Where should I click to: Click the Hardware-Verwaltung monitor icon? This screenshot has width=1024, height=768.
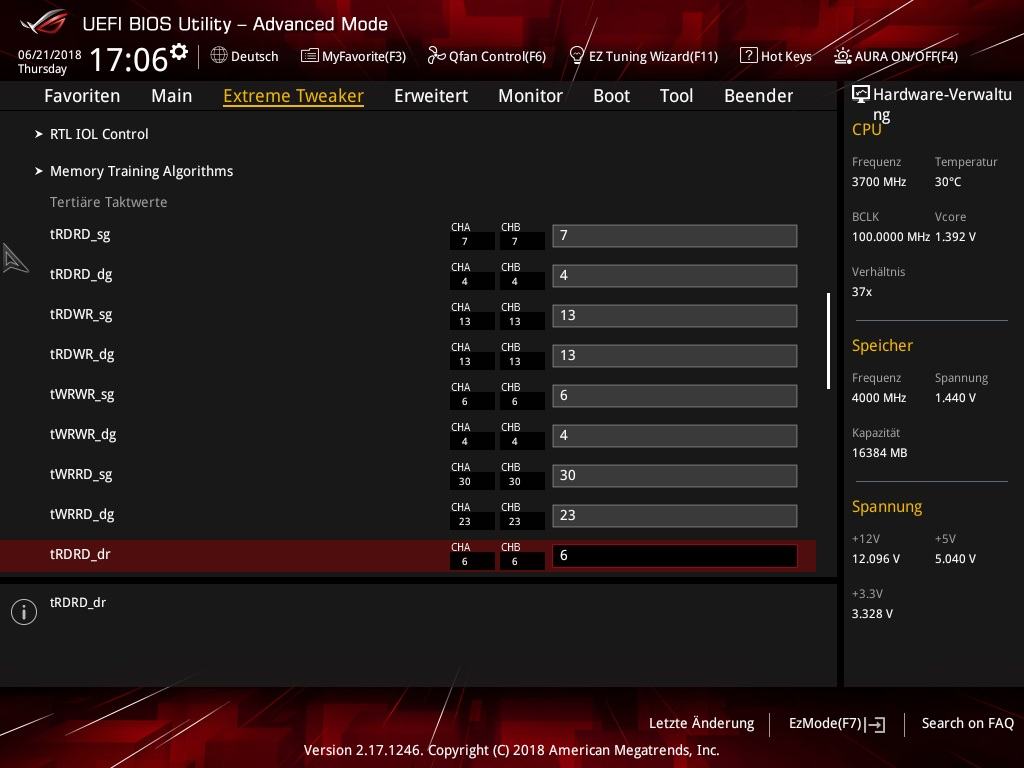(861, 95)
